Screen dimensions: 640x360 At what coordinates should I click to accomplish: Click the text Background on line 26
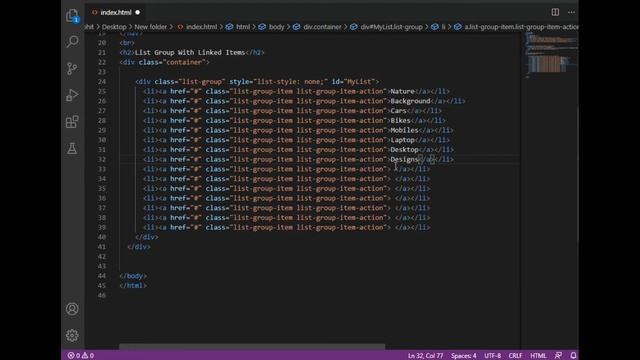(x=410, y=101)
